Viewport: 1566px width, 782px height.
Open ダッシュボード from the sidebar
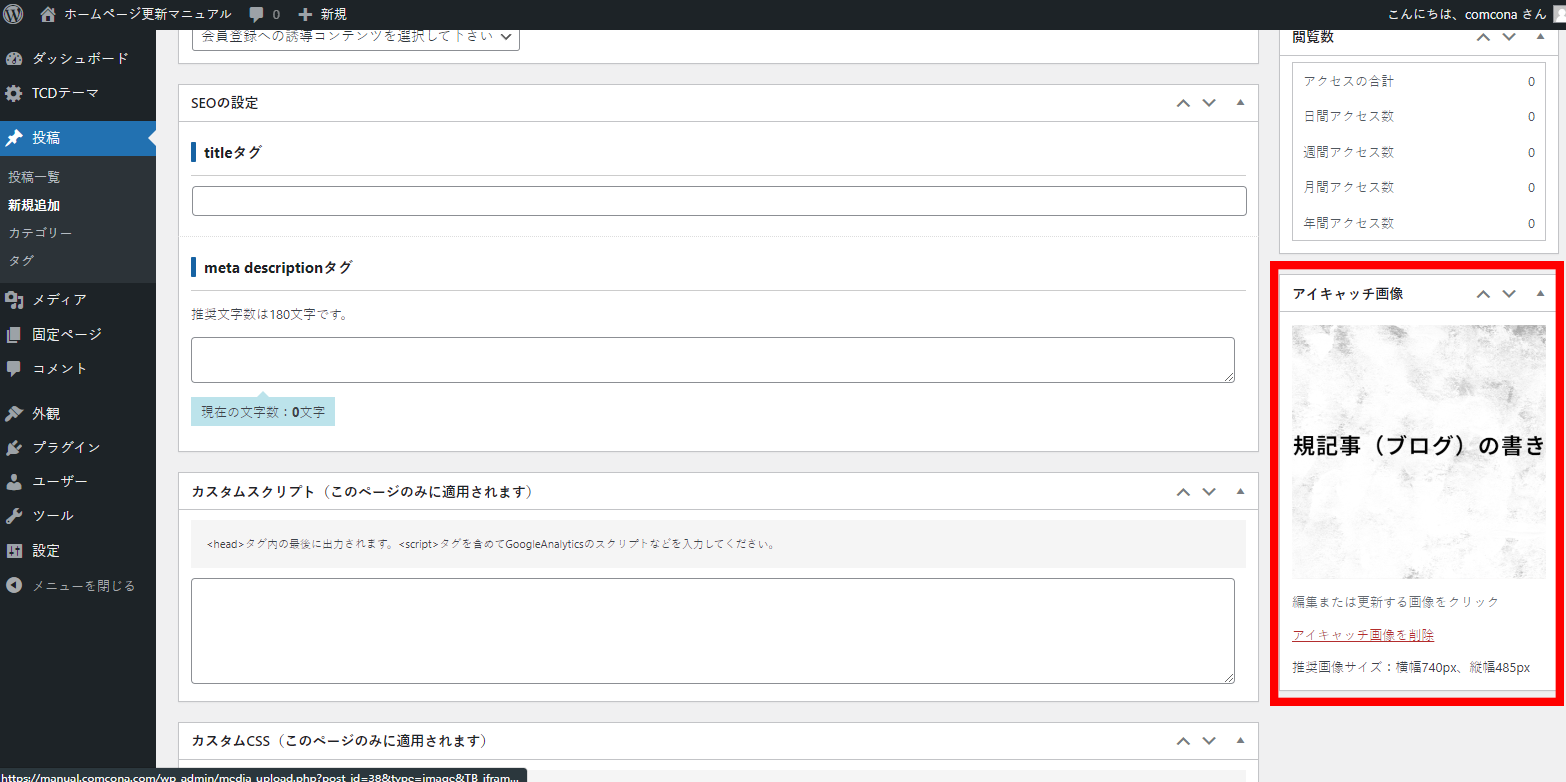pyautogui.click(x=79, y=58)
